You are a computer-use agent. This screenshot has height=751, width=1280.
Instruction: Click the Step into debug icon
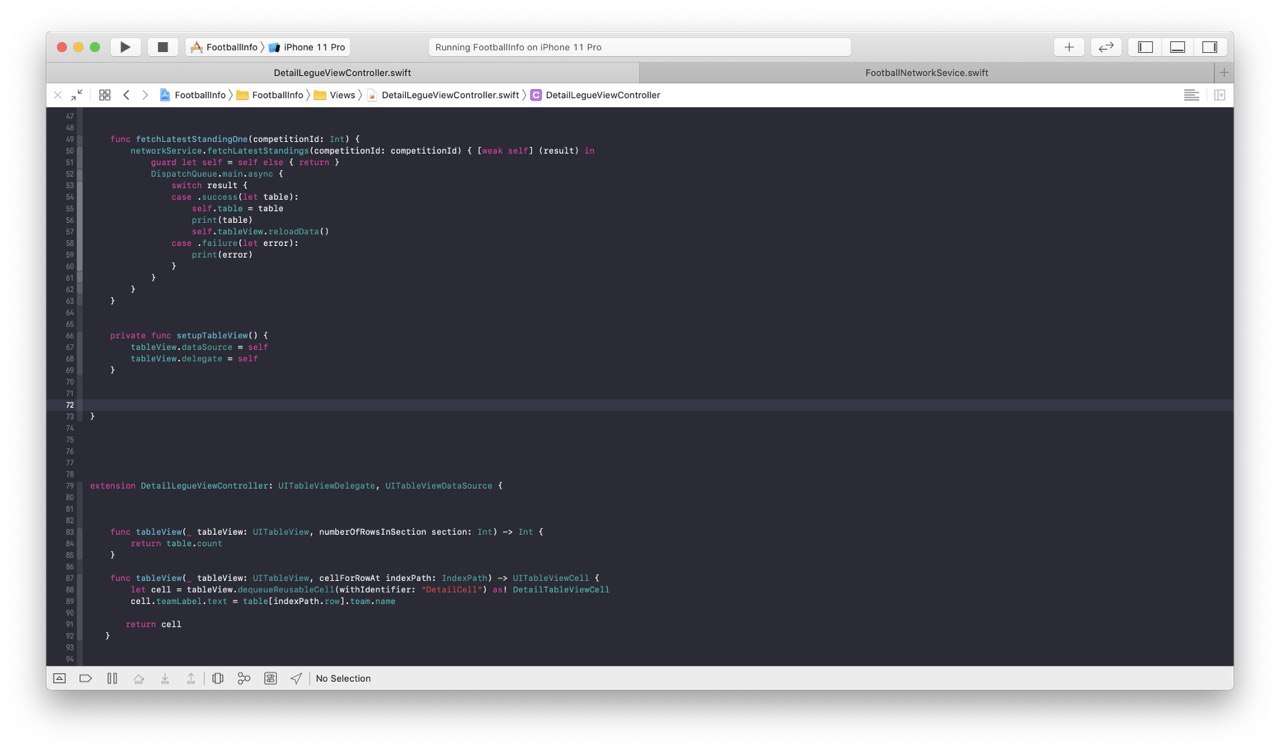[165, 678]
